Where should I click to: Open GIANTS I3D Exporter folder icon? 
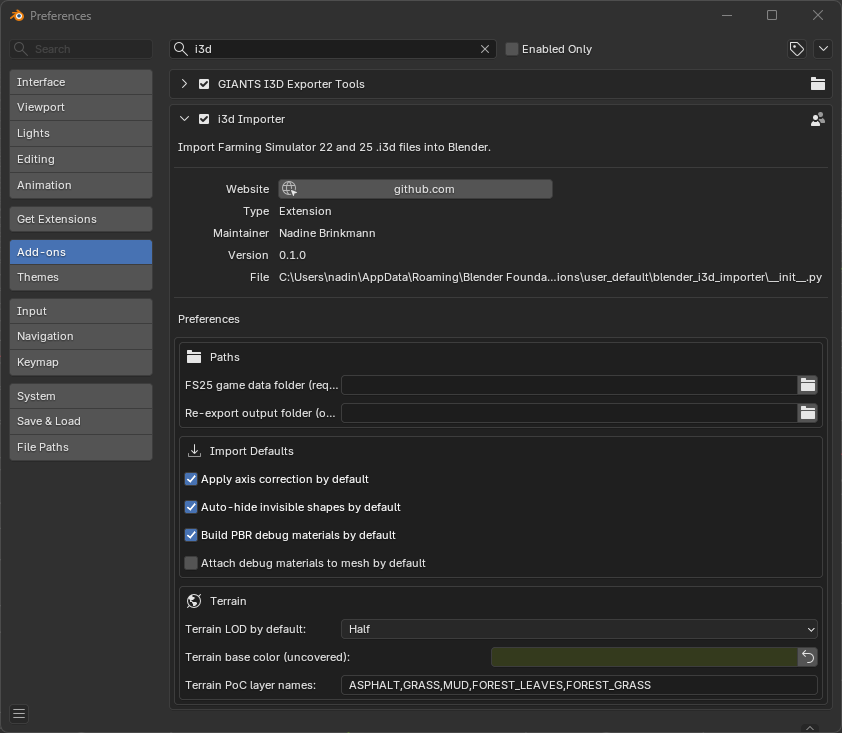818,84
